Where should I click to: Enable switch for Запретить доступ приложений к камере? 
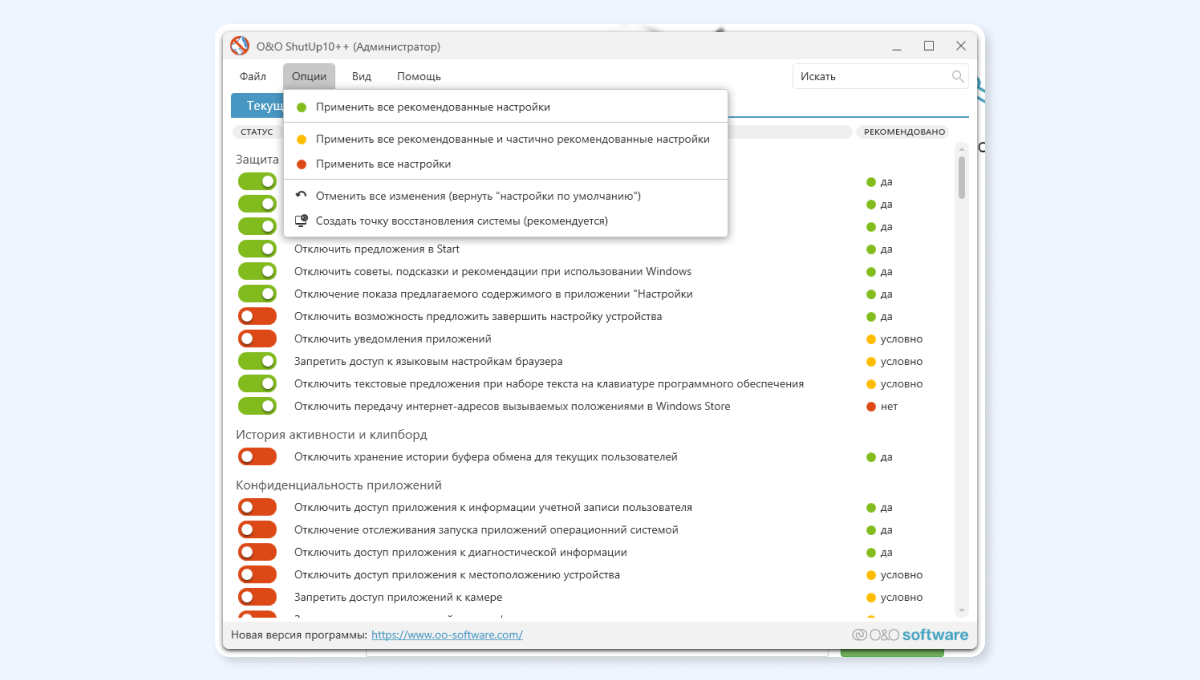coord(257,597)
